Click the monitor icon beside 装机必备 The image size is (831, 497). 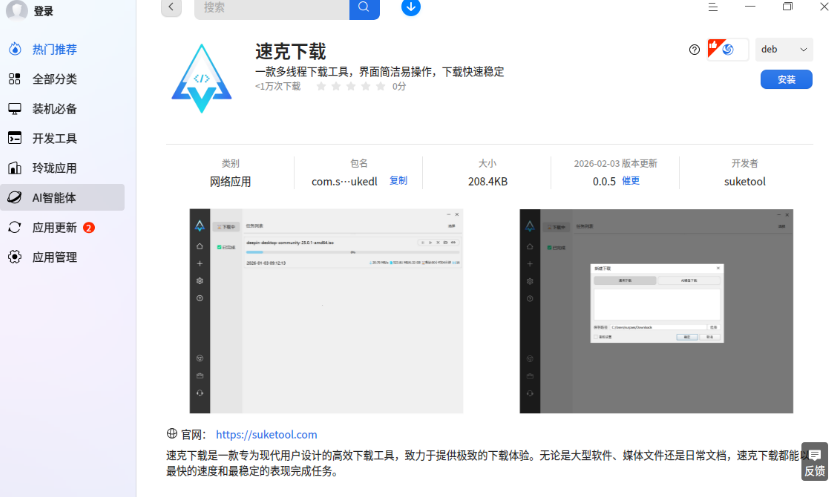(x=15, y=109)
